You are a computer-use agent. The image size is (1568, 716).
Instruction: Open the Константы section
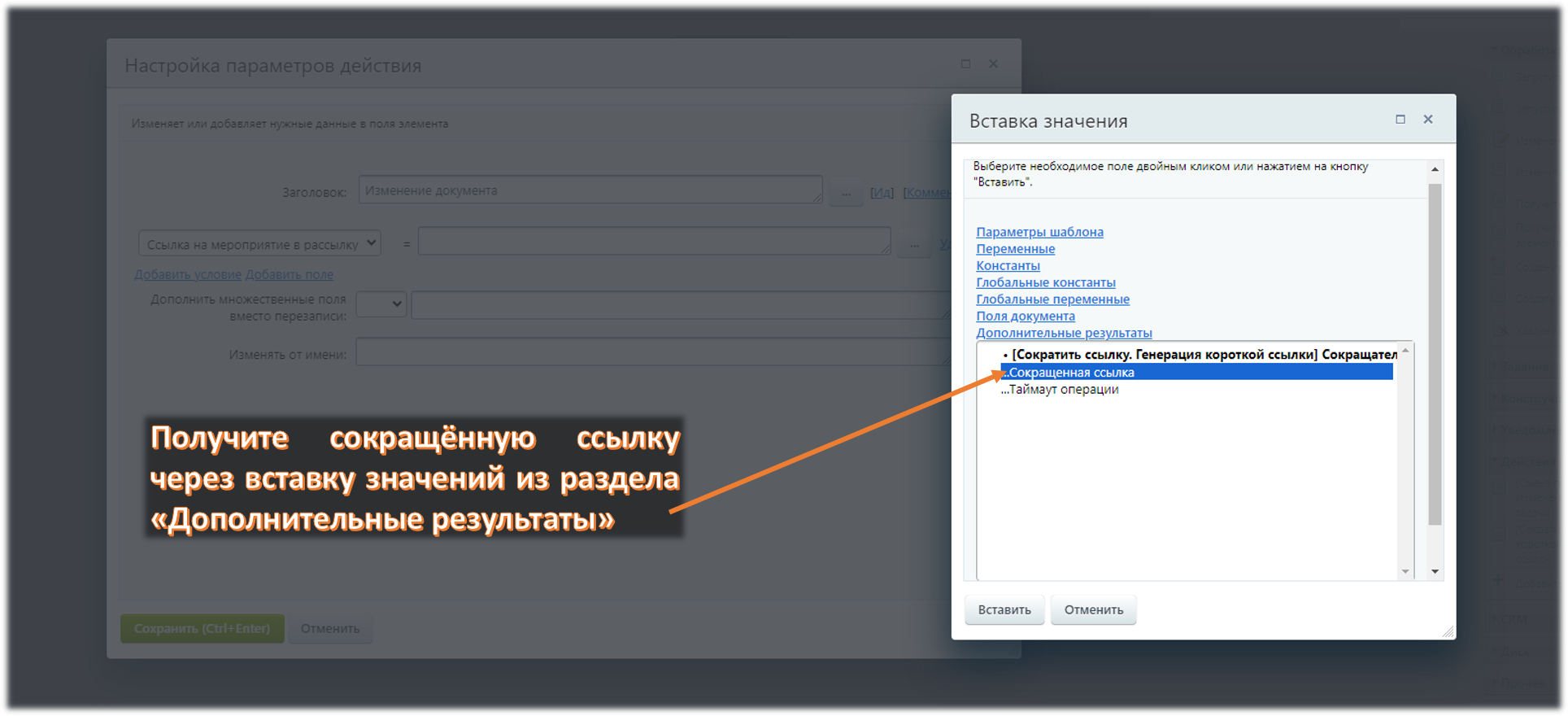pyautogui.click(x=1008, y=265)
